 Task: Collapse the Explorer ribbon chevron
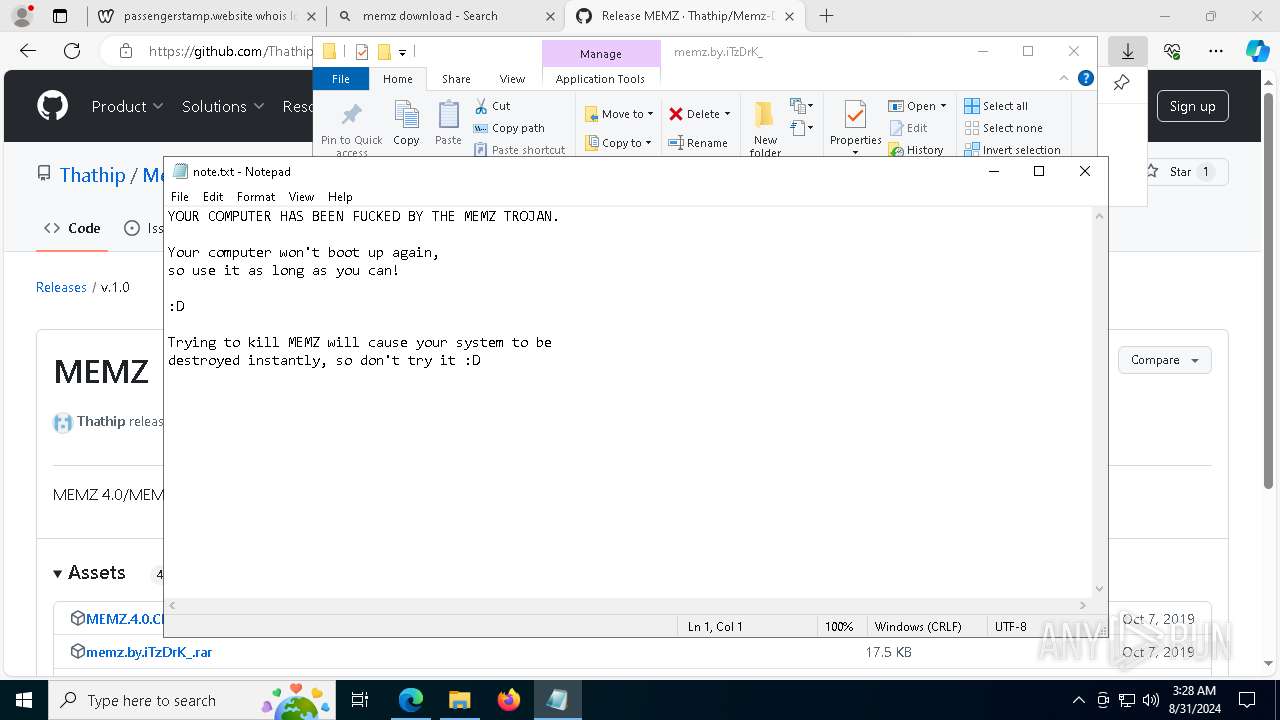[x=1064, y=79]
